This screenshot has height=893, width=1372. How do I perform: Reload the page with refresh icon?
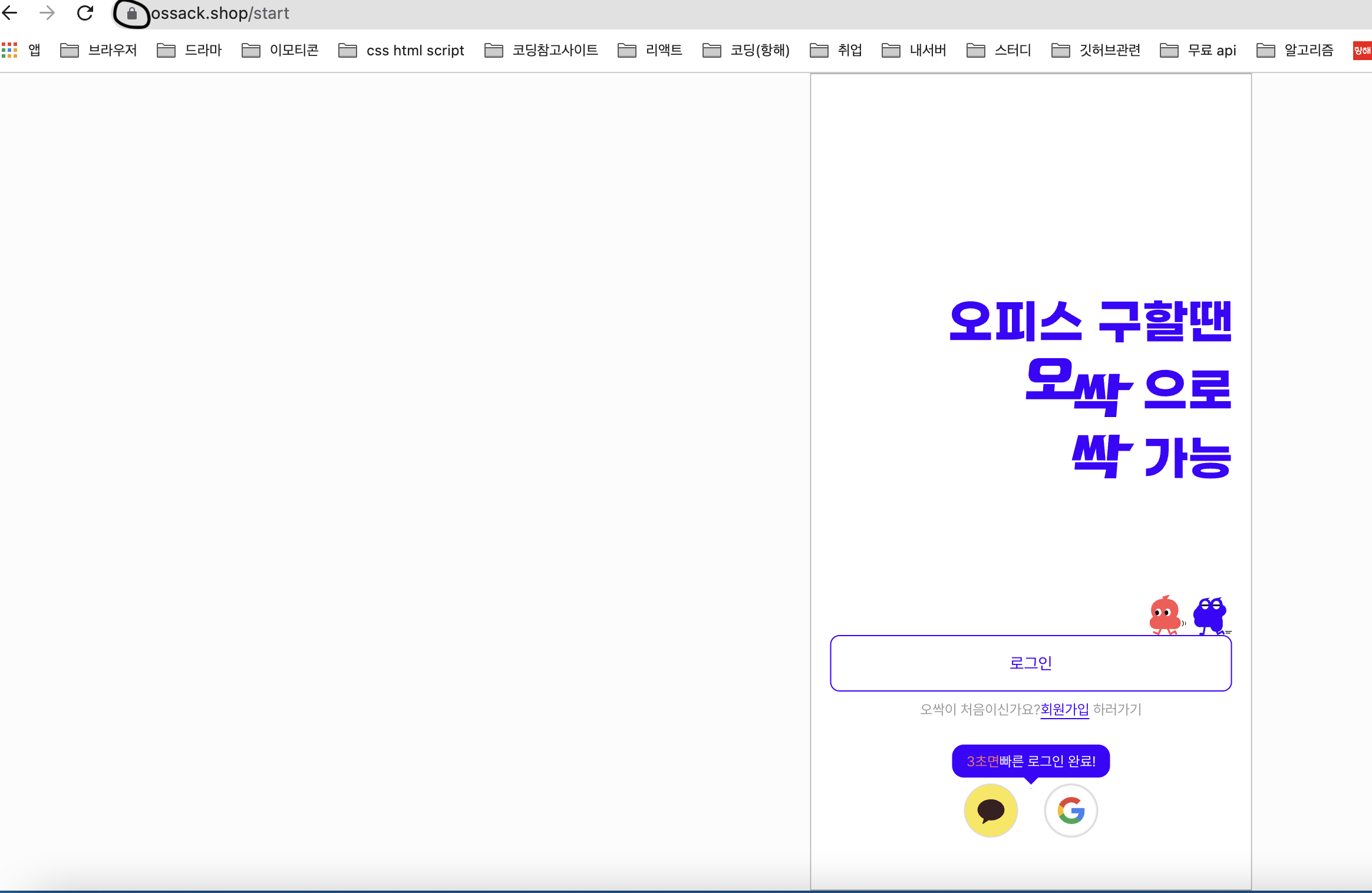click(85, 13)
